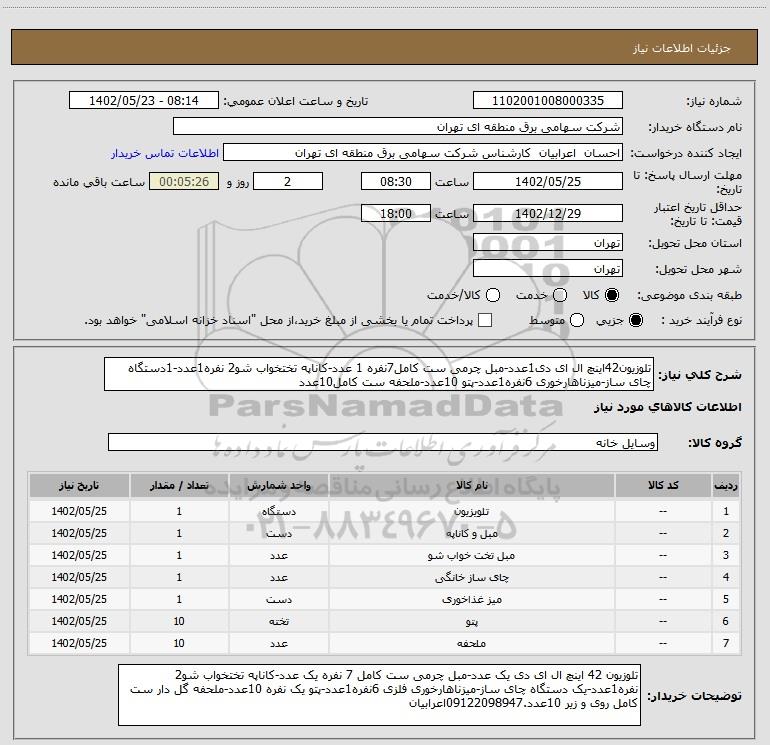This screenshot has width=770, height=745.
Task: Select the کالا/خدمت radio button
Action: click(493, 295)
